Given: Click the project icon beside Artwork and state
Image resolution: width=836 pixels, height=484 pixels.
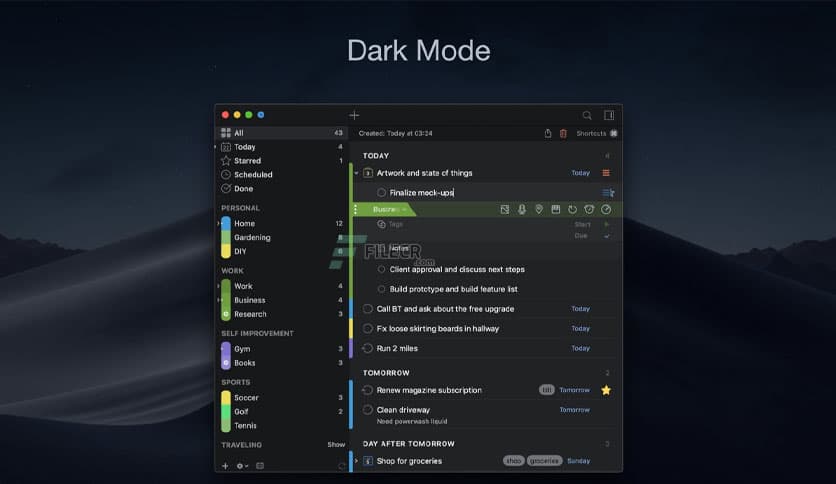Looking at the screenshot, I should click(x=368, y=173).
